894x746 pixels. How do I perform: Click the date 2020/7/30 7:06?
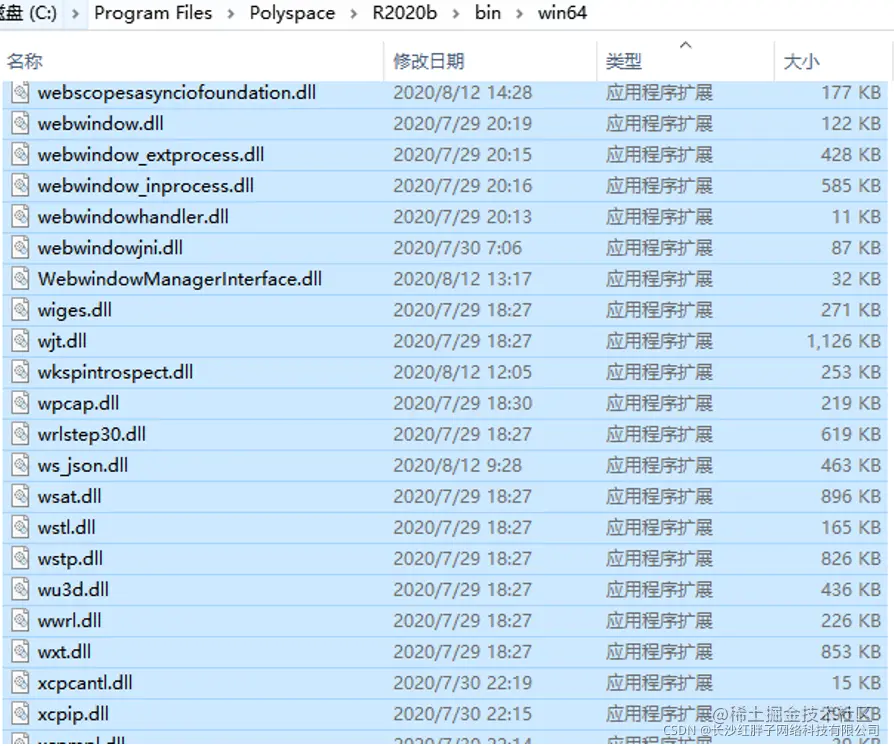click(x=457, y=248)
